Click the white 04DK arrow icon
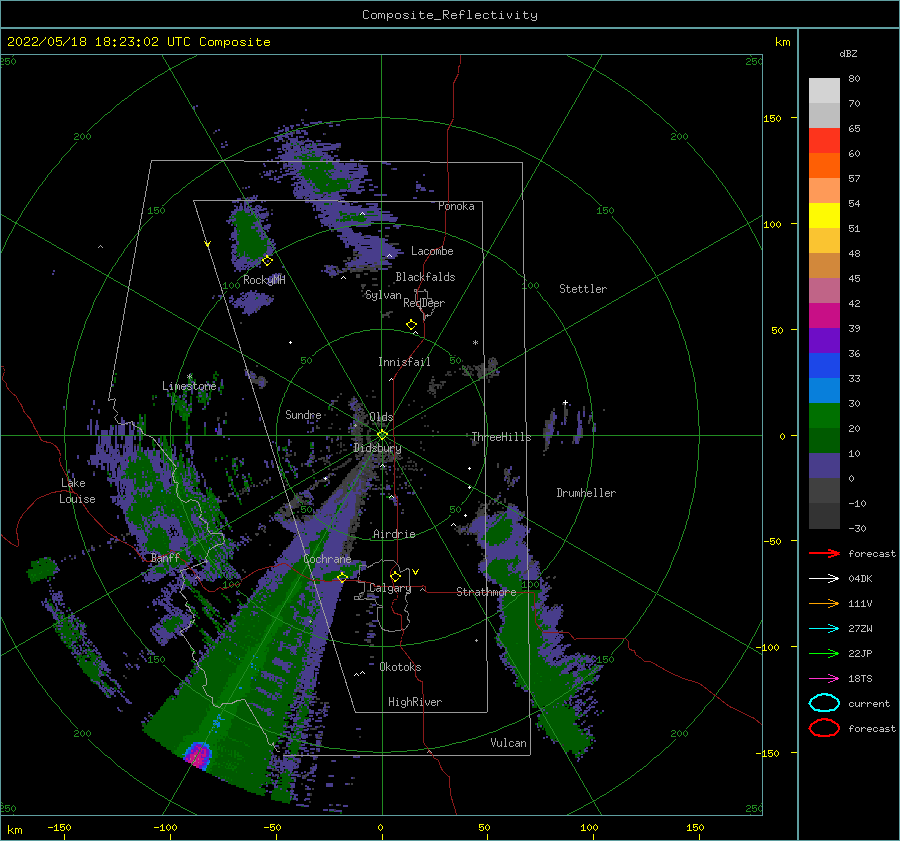The width and height of the screenshot is (900, 841). coord(824,578)
